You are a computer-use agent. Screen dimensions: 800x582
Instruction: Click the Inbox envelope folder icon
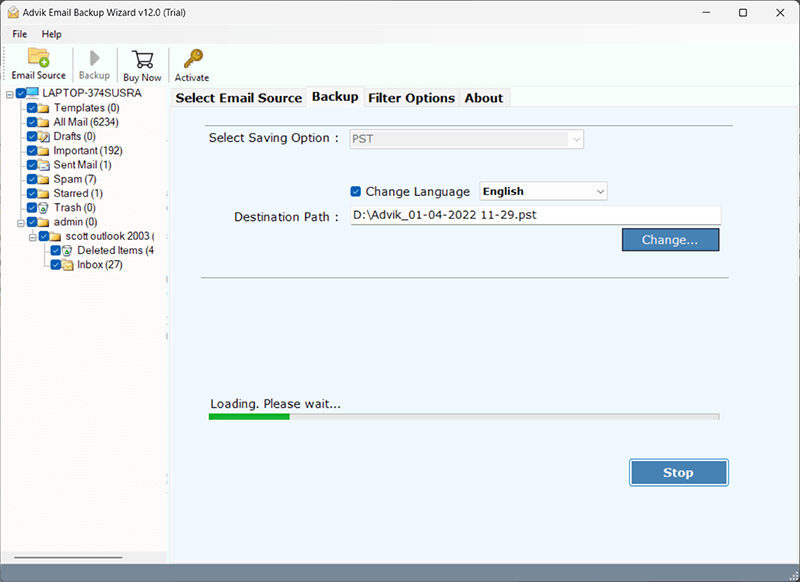68,265
